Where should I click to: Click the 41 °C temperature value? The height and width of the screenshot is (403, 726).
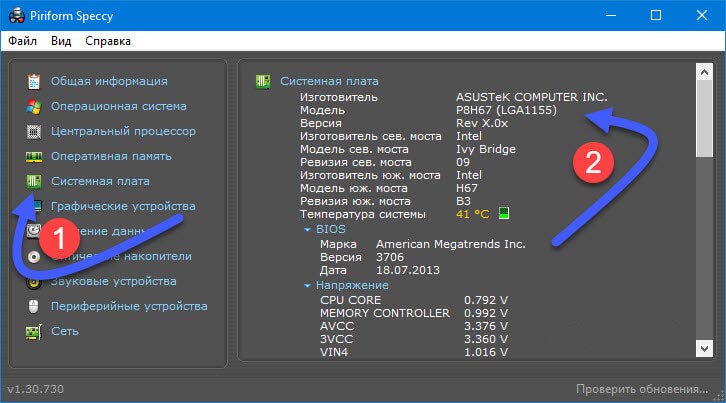(472, 214)
